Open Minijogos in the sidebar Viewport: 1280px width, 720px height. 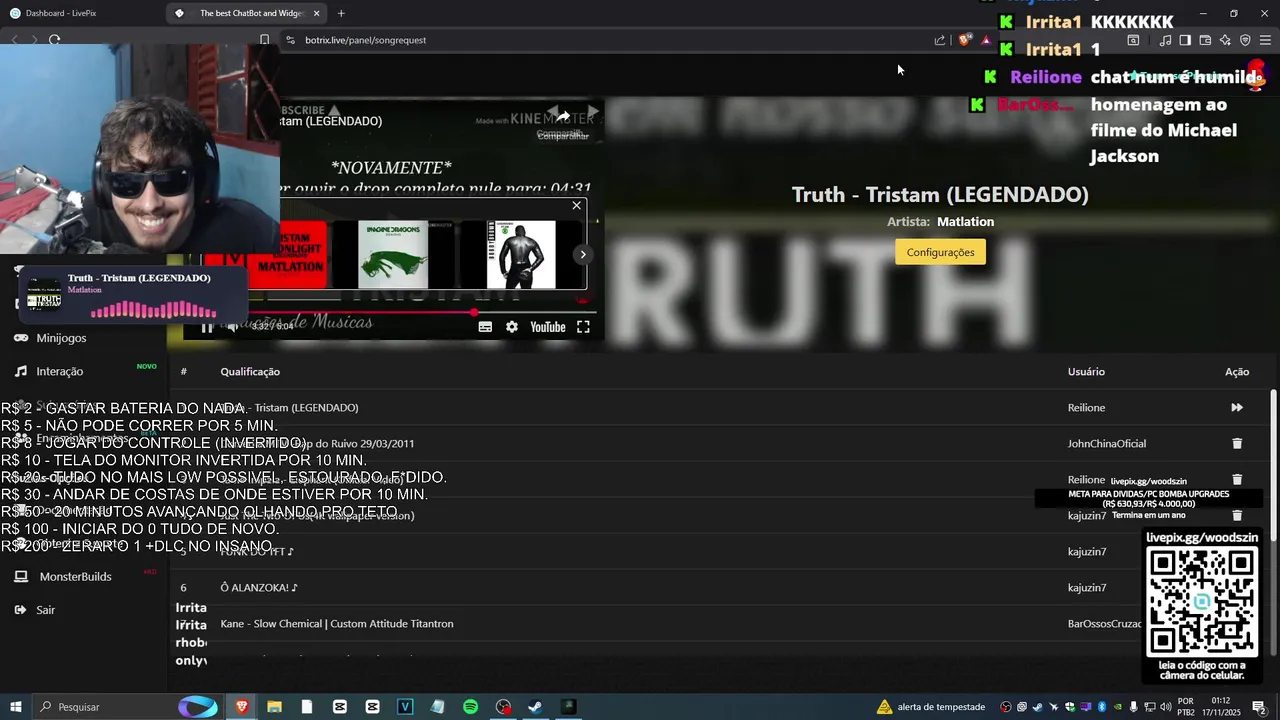[61, 338]
